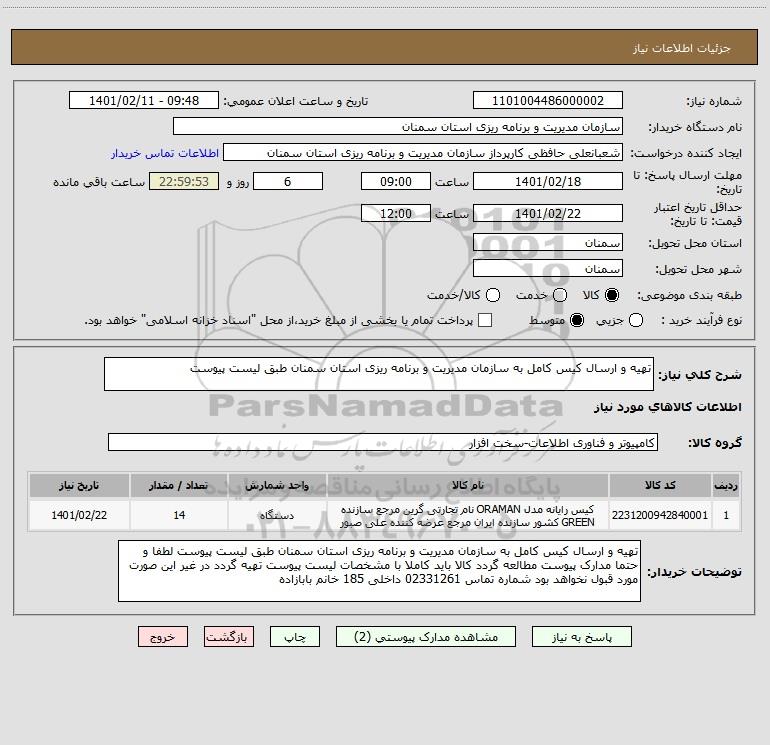Image resolution: width=770 pixels, height=745 pixels.
Task: Click the buyer organization name field
Action: (398, 127)
